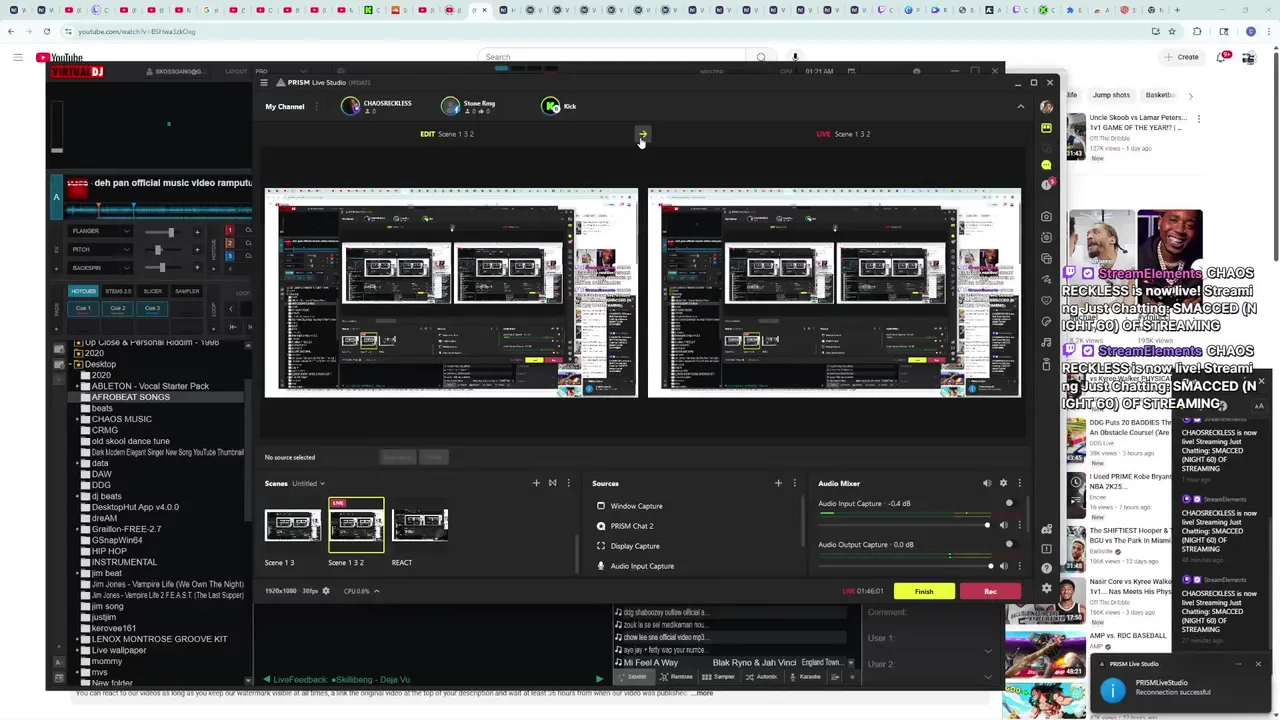Select LENOX MONTROSE GROOVE KIT folder
Viewport: 1280px width, 720px height.
(159, 639)
